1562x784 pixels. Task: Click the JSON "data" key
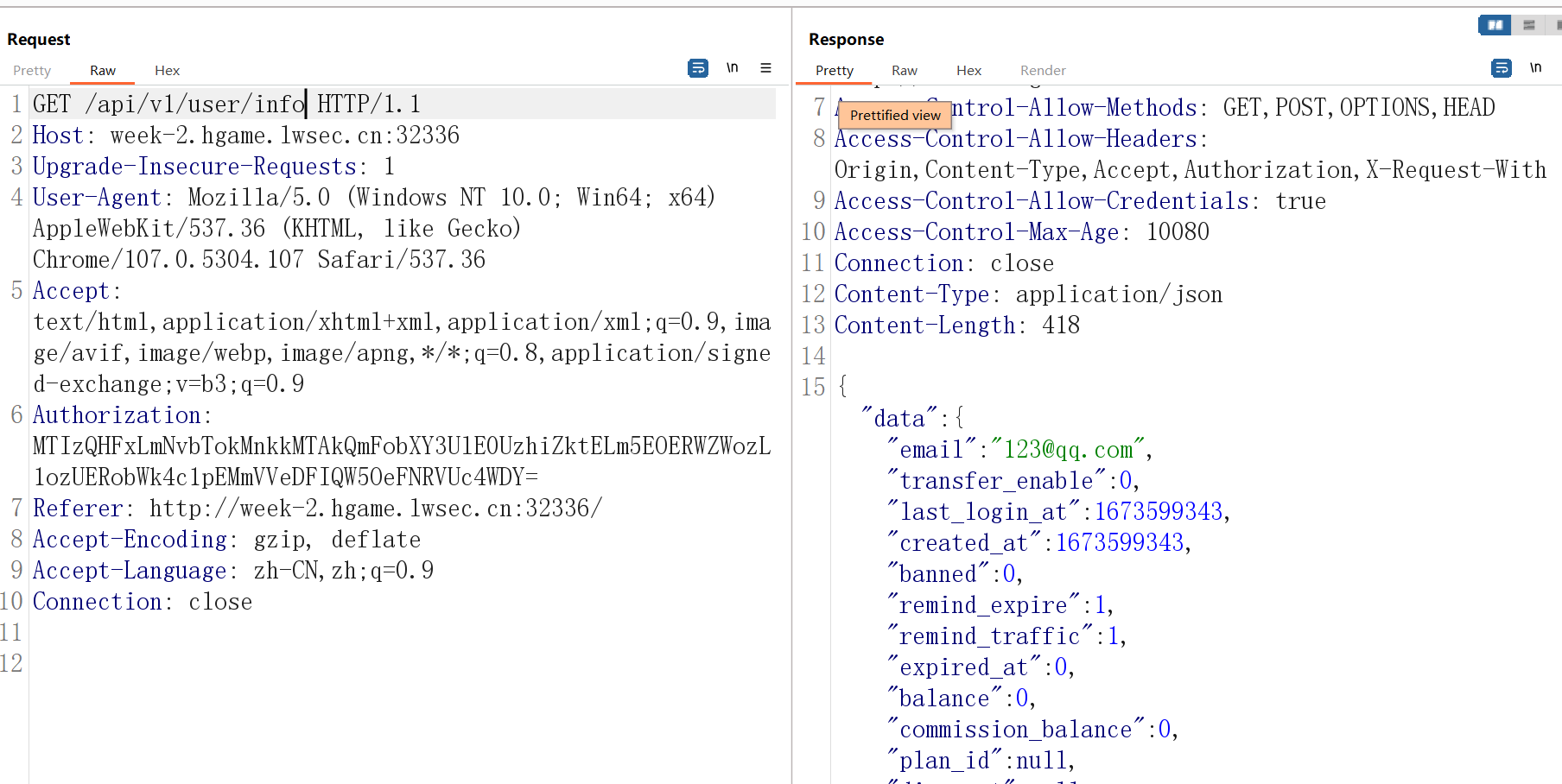899,419
